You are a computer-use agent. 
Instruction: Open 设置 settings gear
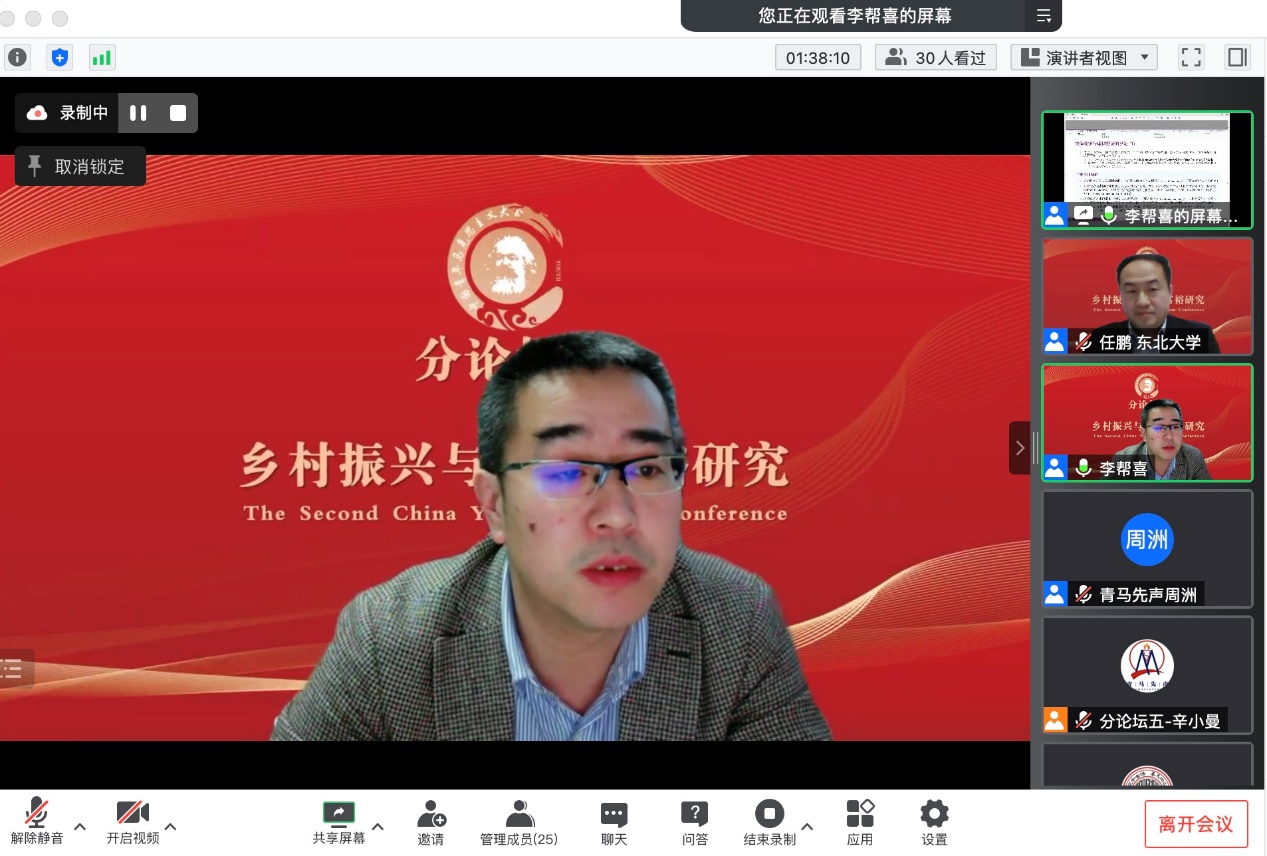(x=934, y=822)
